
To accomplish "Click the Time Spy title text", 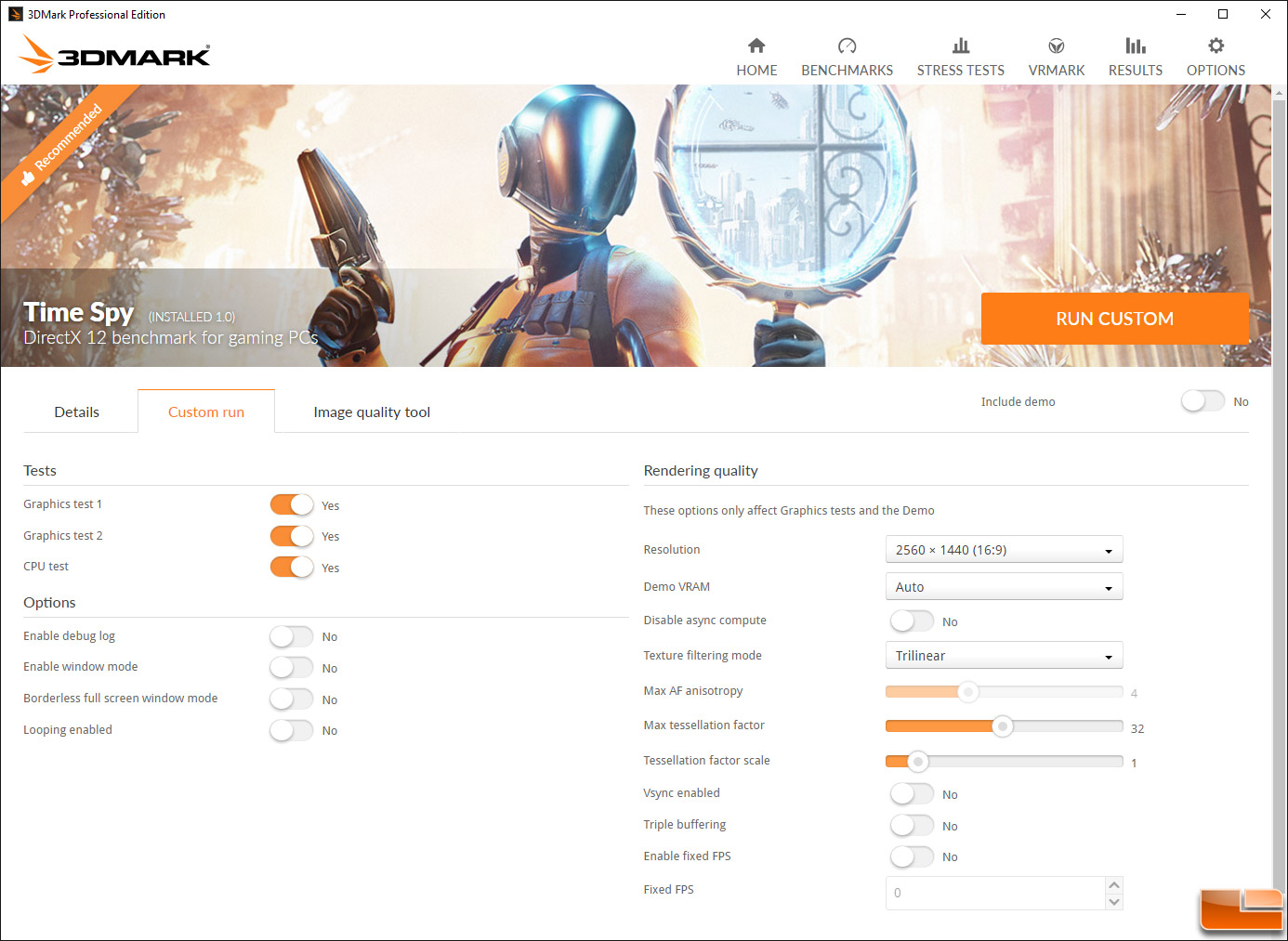I will (79, 312).
